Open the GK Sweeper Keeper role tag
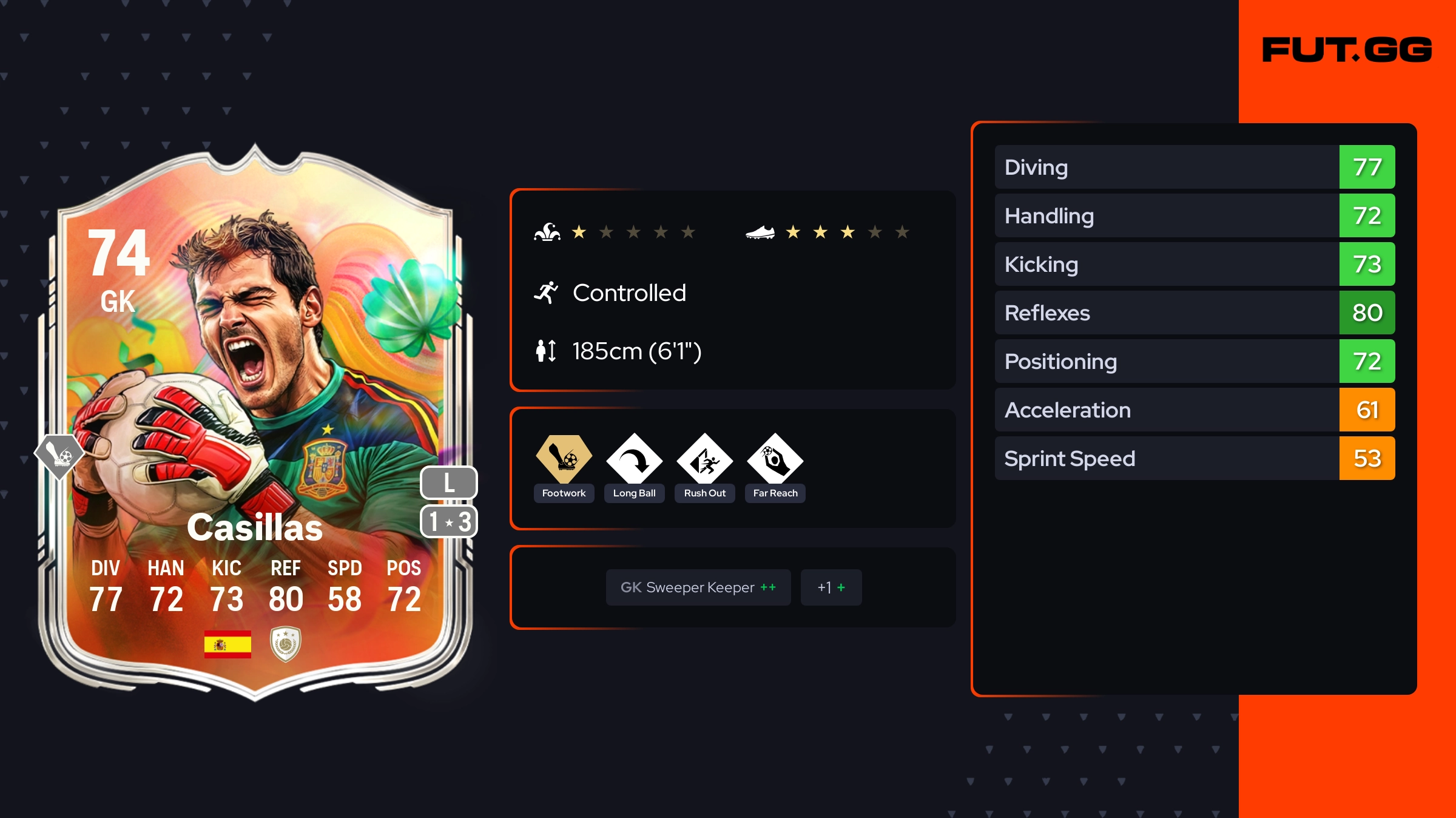1456x818 pixels. coord(698,587)
